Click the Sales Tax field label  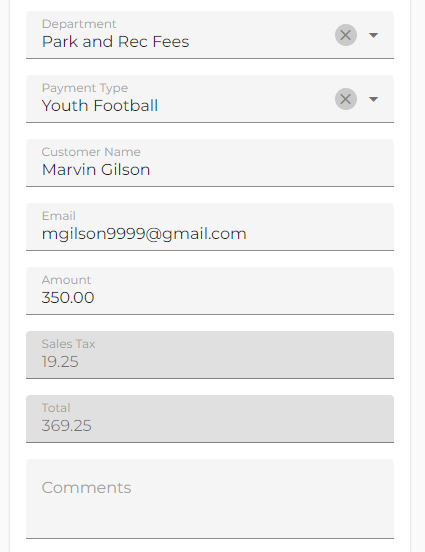69,344
